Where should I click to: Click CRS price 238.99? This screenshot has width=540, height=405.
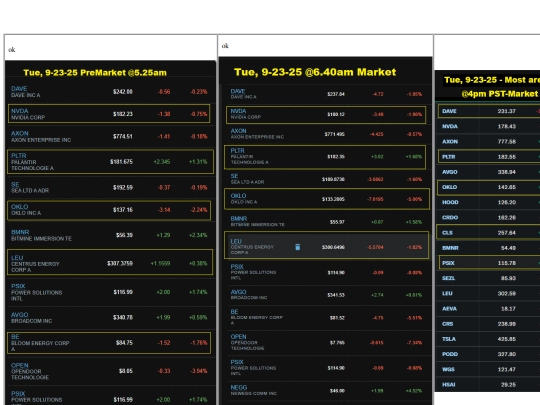coord(507,324)
